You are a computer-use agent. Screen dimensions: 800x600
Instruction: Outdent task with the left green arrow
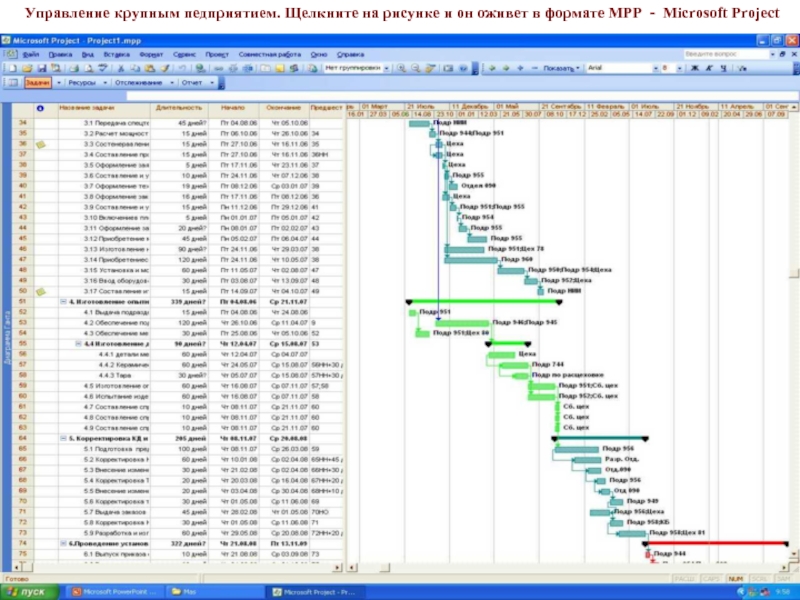(492, 68)
